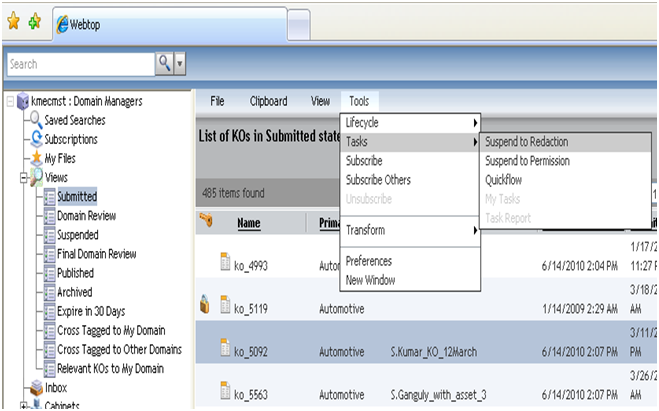The image size is (659, 411).
Task: Click the ko_5563 document icon
Action: [225, 390]
